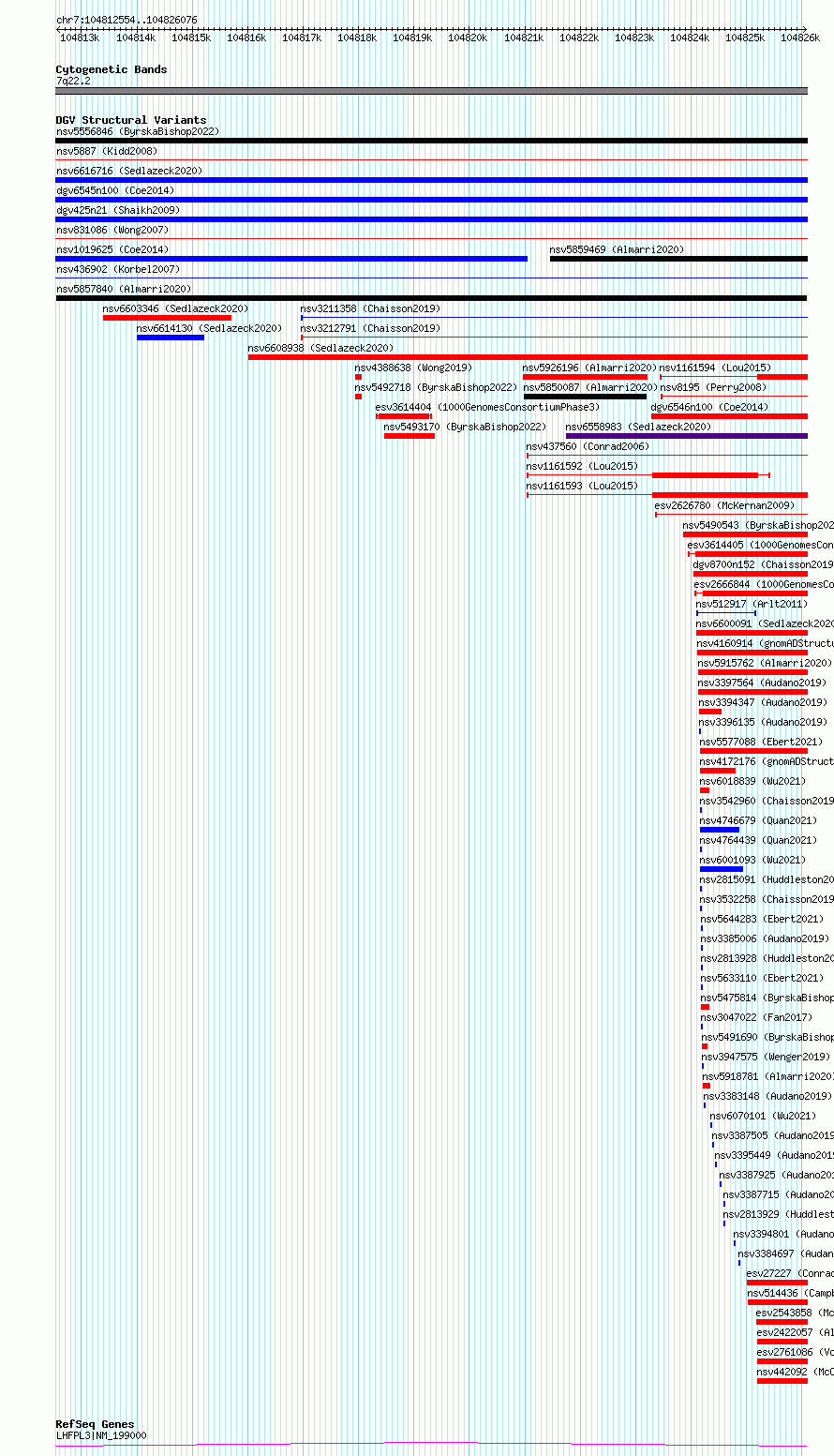Viewport: 834px width, 1456px height.
Task: Click esv3614404 (1000GenomesConsortiumPhase3) label
Action: [487, 407]
